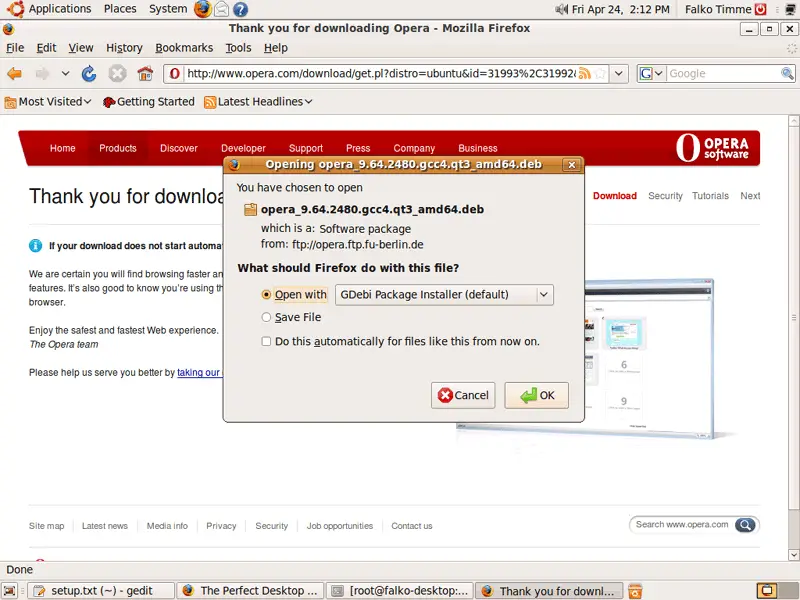The height and width of the screenshot is (600, 800).
Task: Bookmark this page with the star icon
Action: tap(601, 74)
